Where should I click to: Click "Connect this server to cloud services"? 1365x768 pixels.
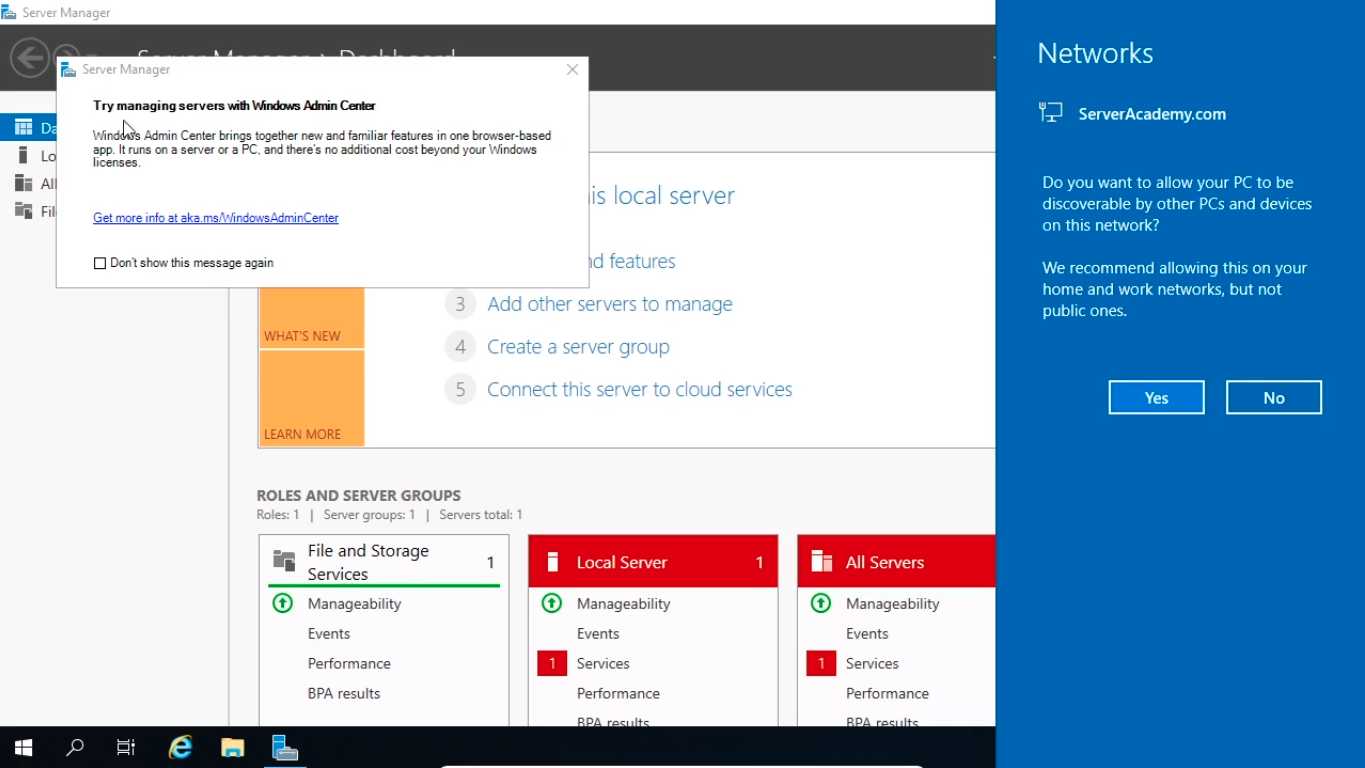(x=639, y=390)
